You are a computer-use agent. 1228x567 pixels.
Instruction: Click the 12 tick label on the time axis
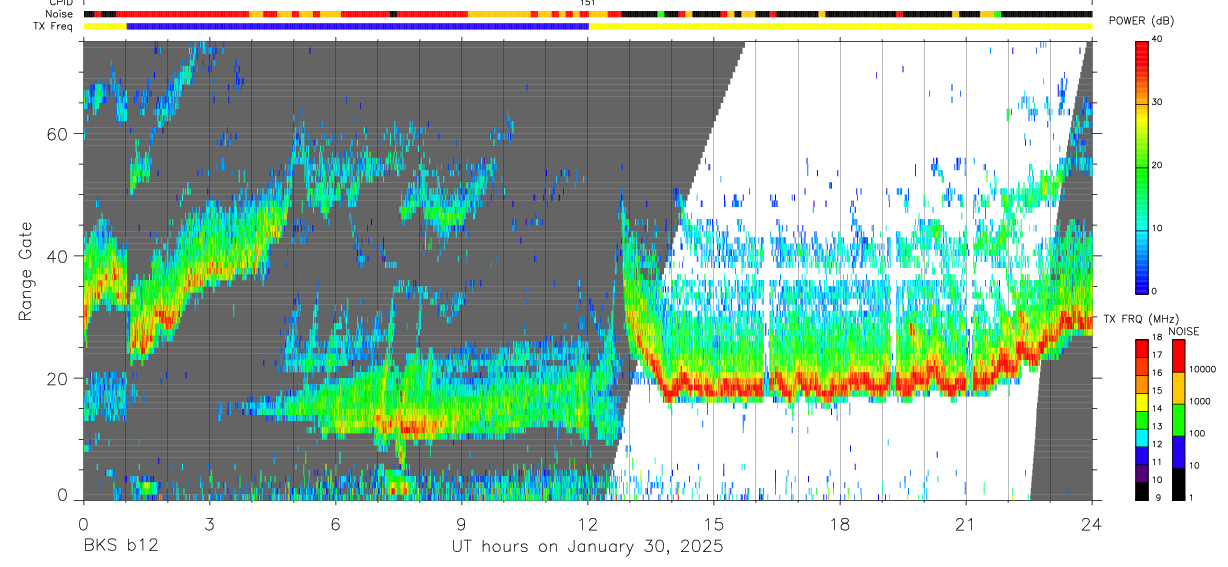(588, 523)
